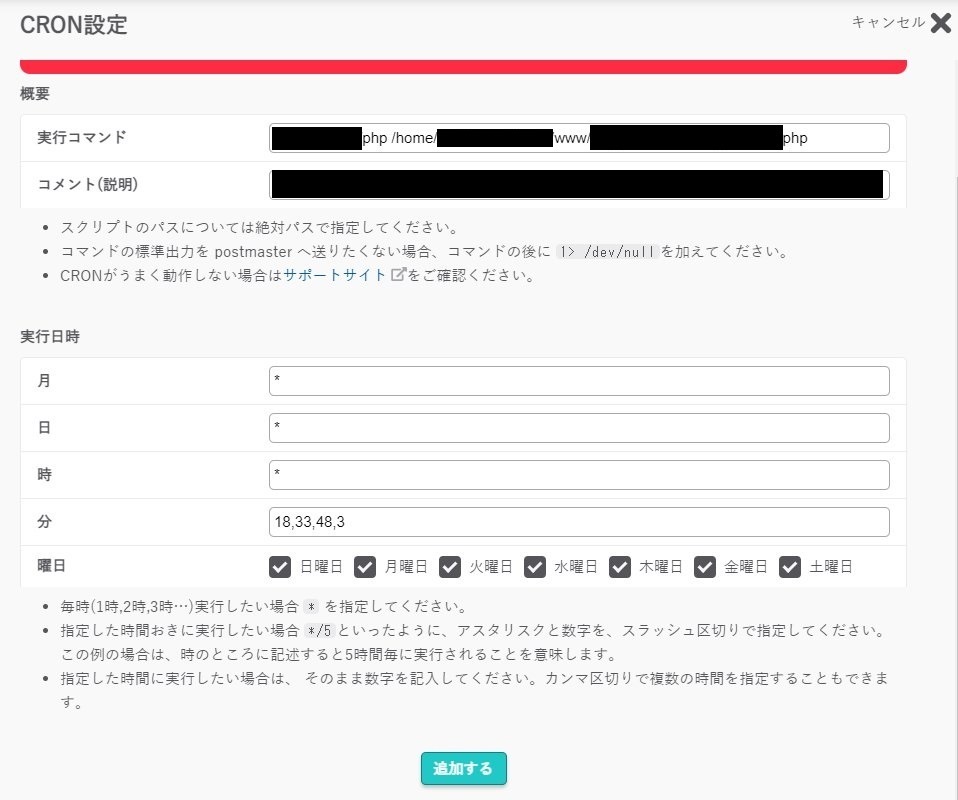Click the 曜日 row label

[51, 566]
